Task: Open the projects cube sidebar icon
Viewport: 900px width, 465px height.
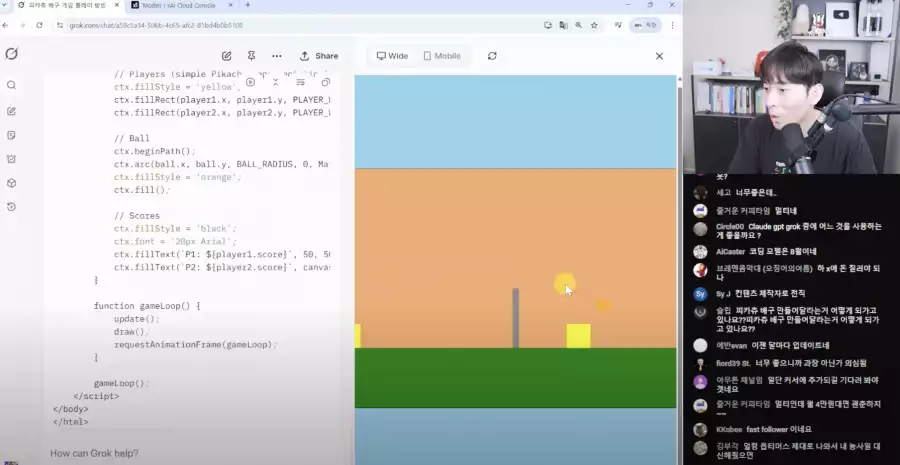Action: (11, 183)
